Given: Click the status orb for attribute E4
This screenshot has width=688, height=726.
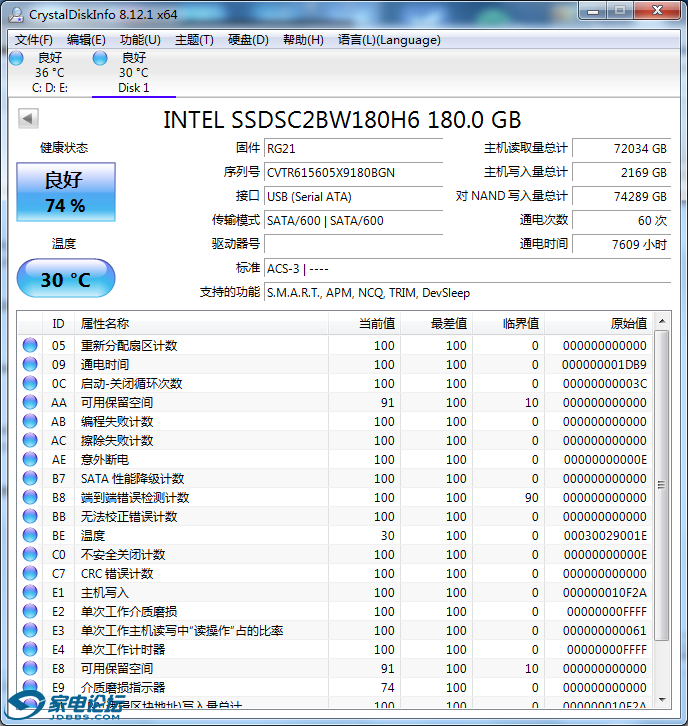Looking at the screenshot, I should [x=30, y=649].
